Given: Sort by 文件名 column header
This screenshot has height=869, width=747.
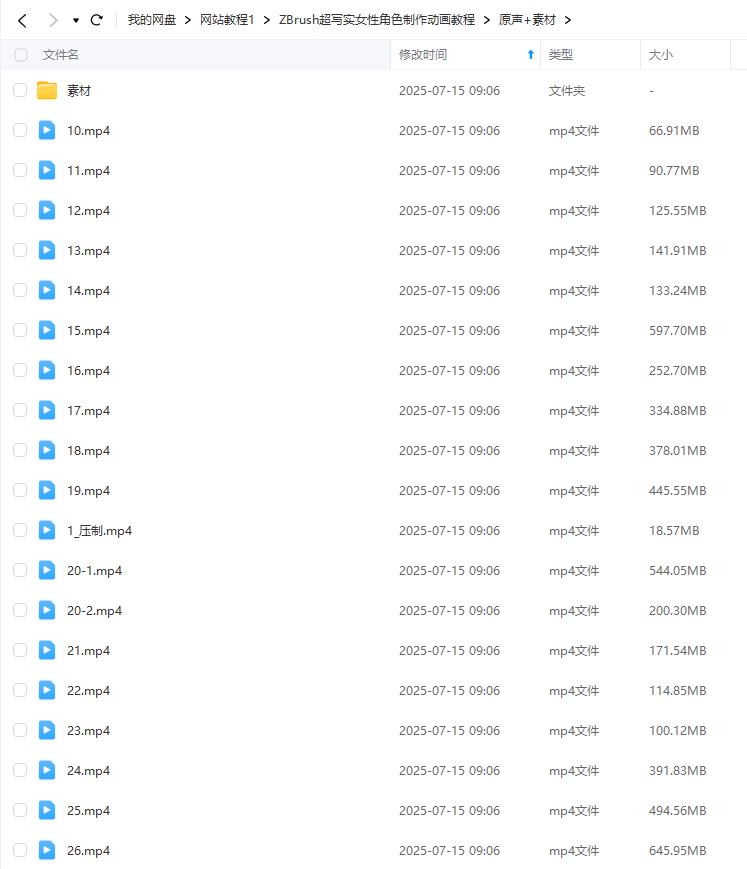Looking at the screenshot, I should pyautogui.click(x=60, y=55).
